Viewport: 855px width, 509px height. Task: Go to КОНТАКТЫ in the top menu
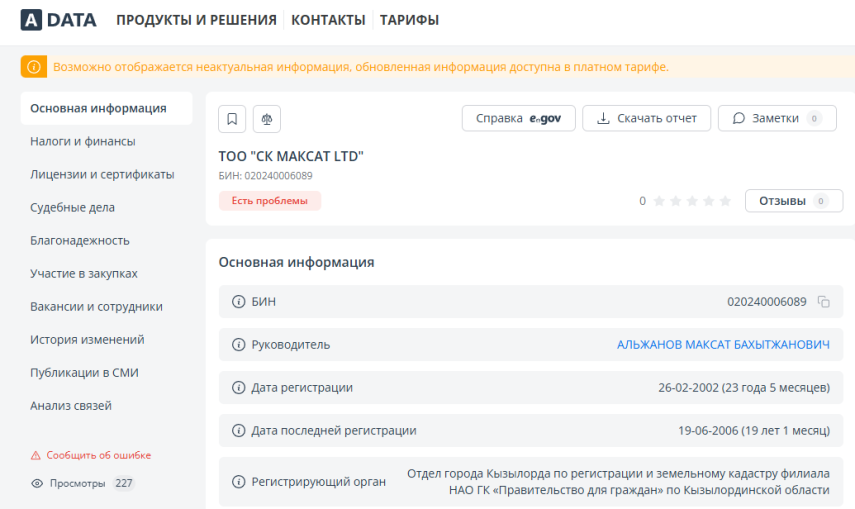(x=328, y=20)
